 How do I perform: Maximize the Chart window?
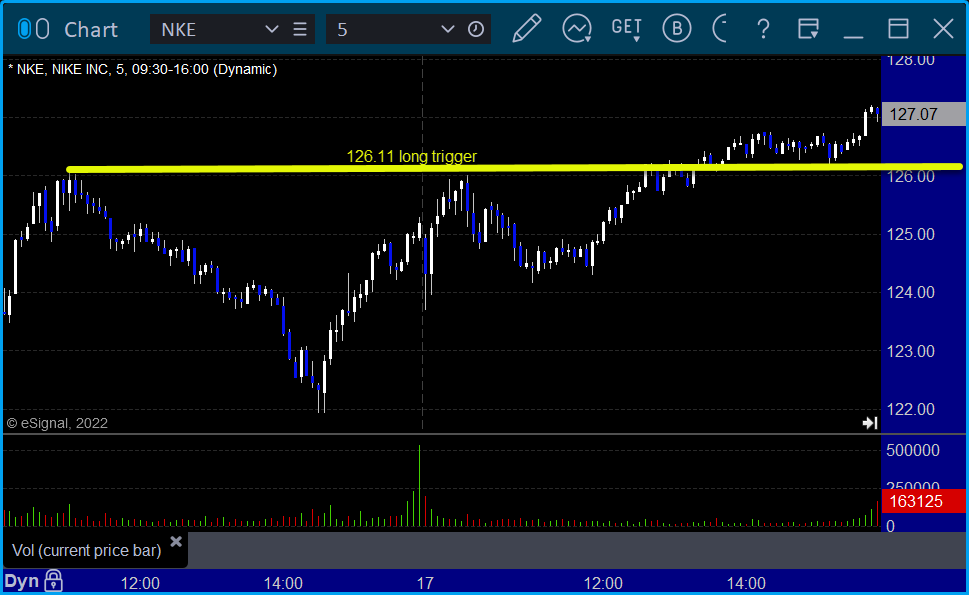pos(898,29)
